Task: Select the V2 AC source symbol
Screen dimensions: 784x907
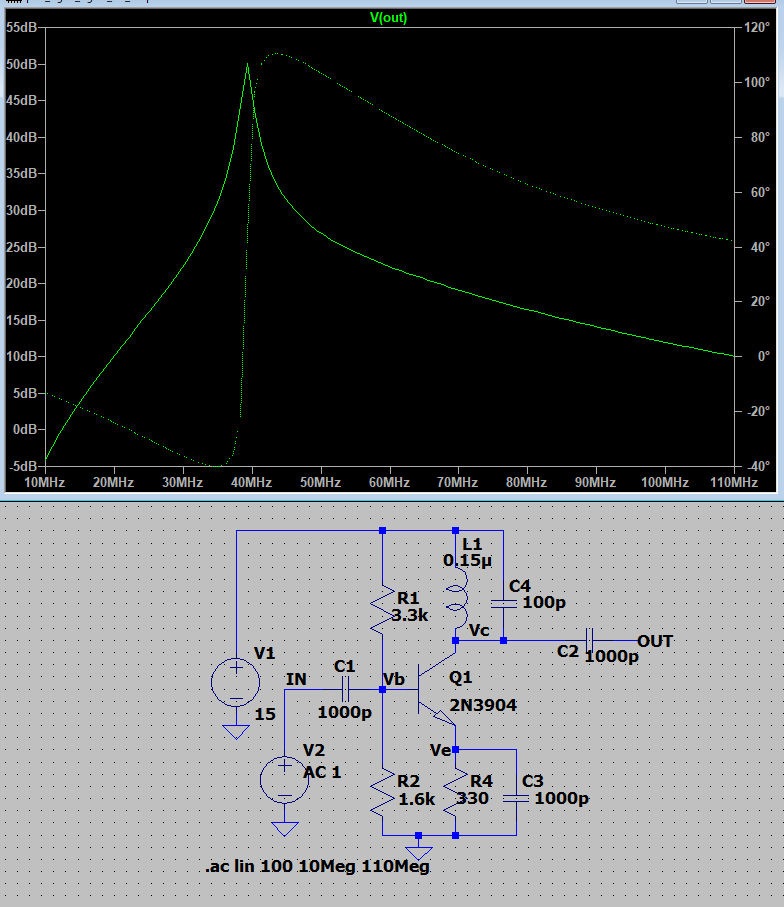Action: click(x=285, y=779)
